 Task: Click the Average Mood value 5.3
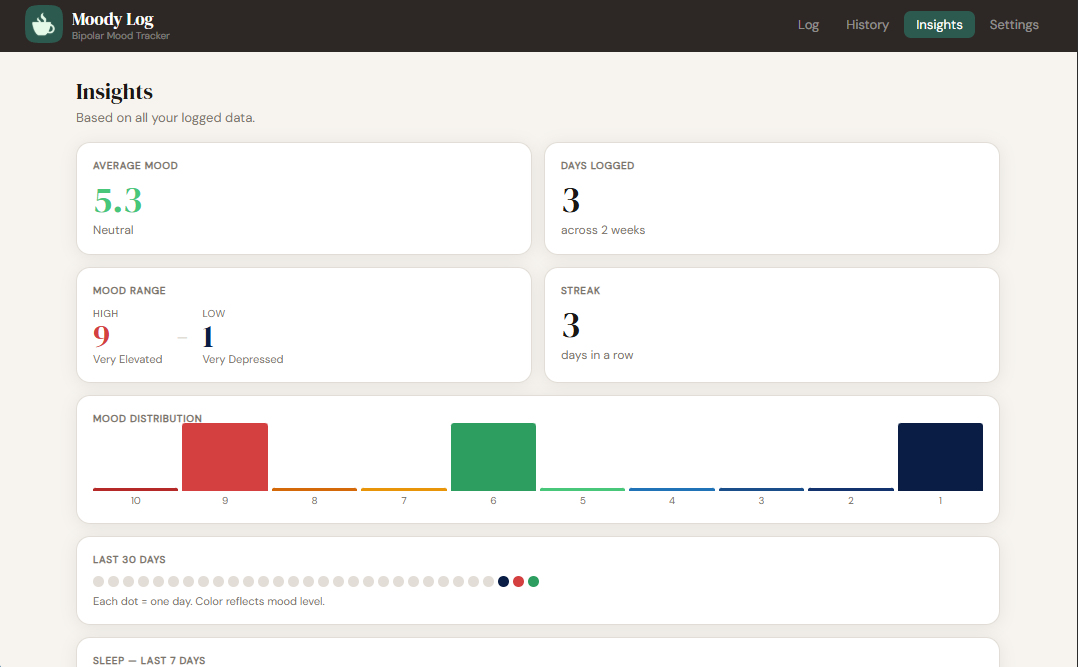[x=117, y=201]
